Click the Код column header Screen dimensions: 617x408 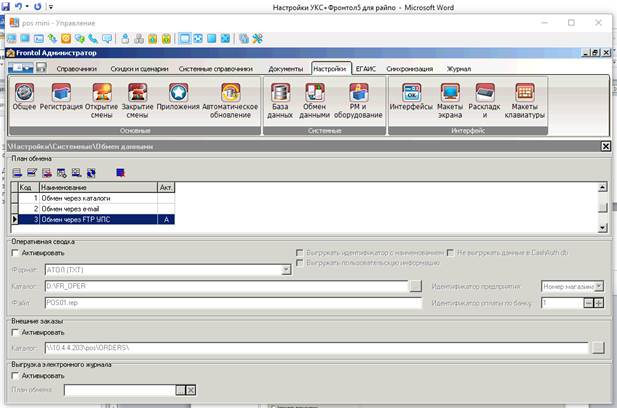coord(28,188)
